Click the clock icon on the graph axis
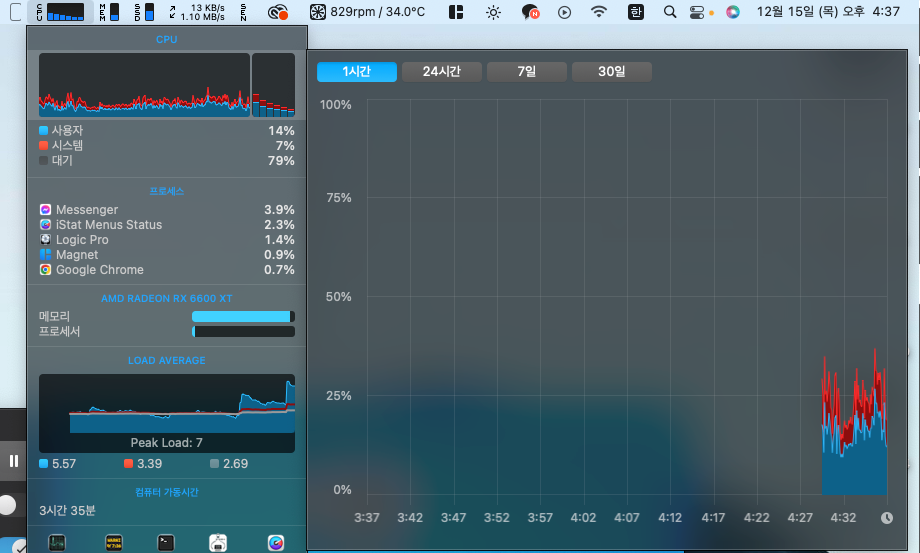 point(887,518)
